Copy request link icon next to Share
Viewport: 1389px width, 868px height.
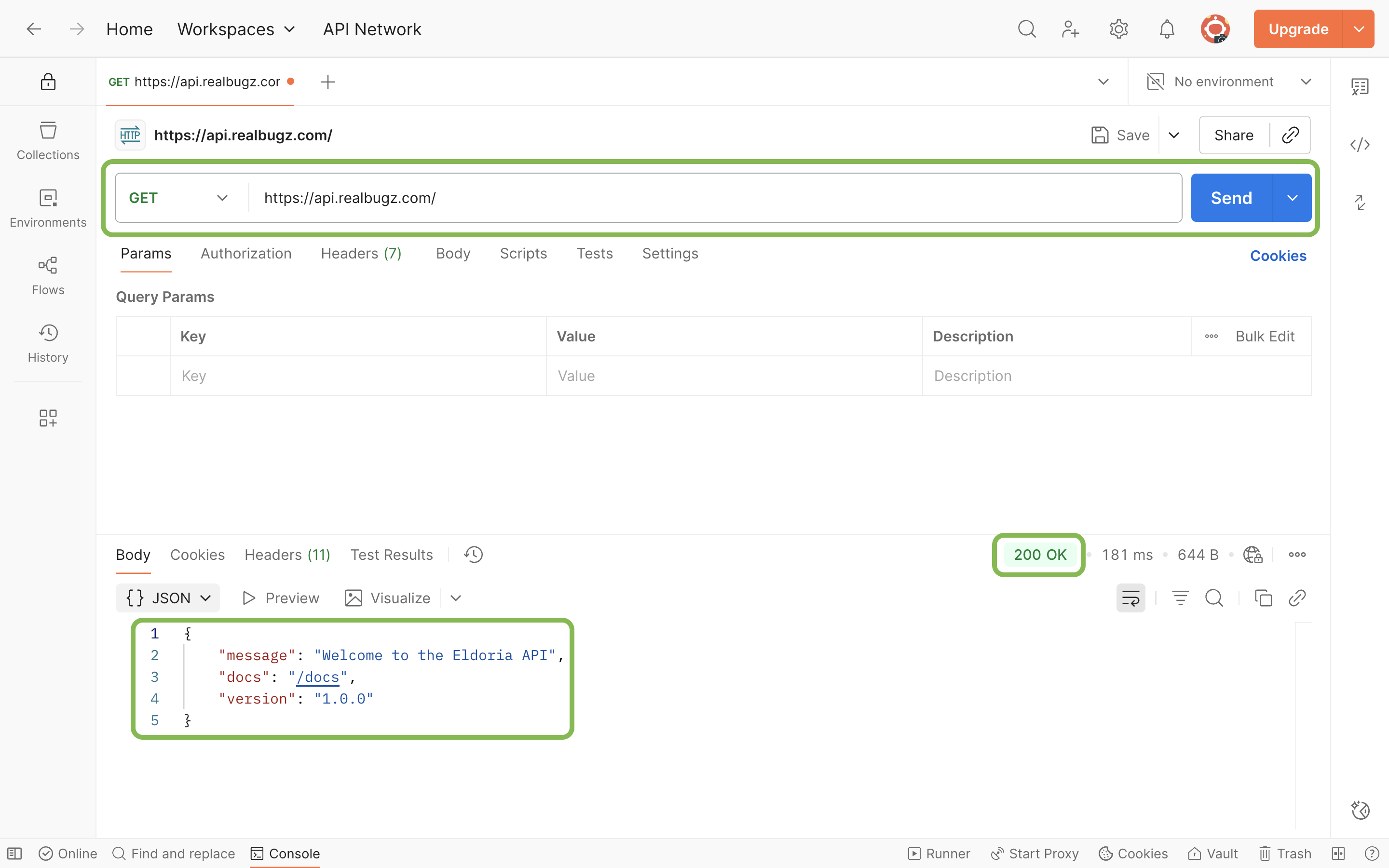point(1290,135)
